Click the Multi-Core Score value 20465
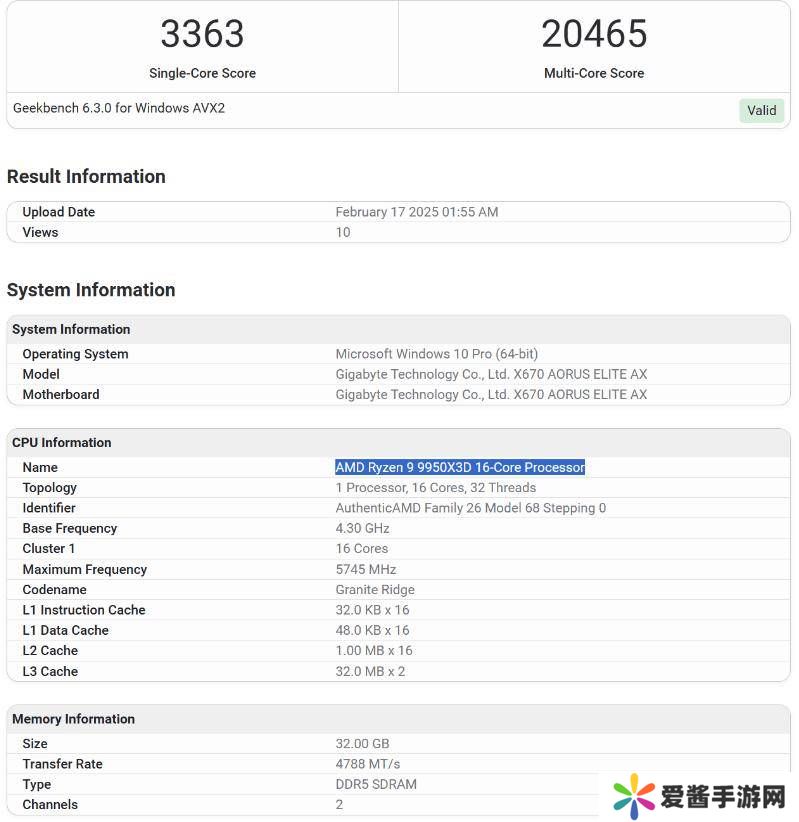The width and height of the screenshot is (799, 822). [x=594, y=35]
